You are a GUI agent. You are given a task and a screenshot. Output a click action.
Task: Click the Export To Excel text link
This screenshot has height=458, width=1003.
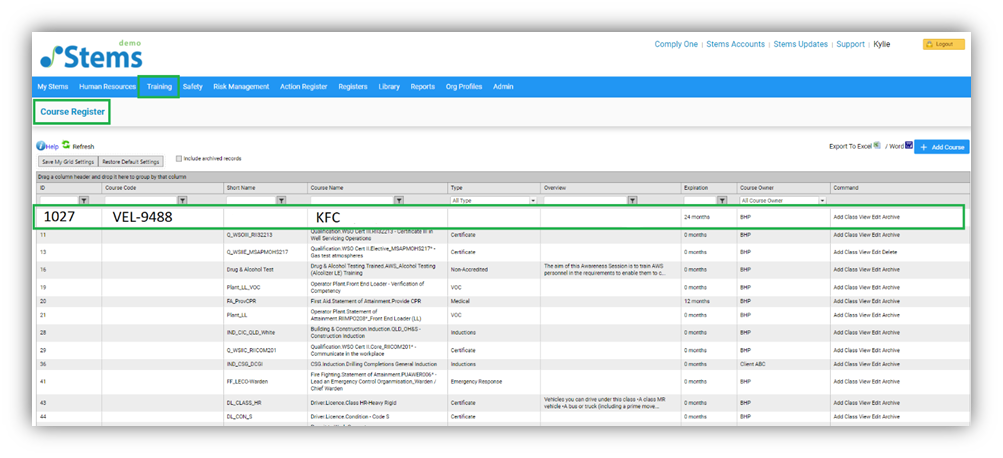tap(851, 146)
